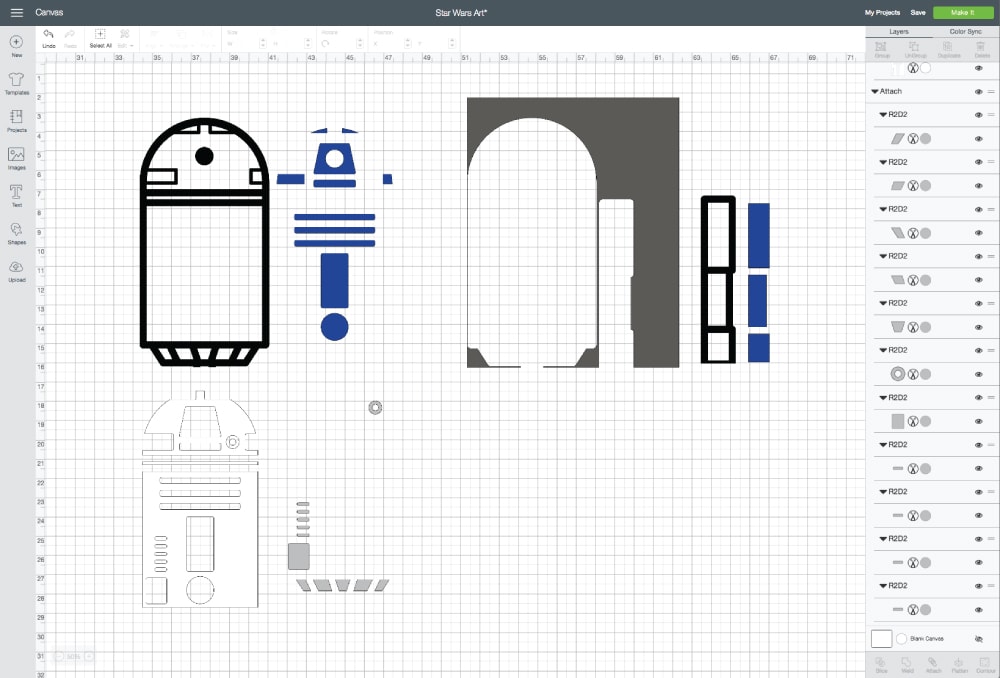This screenshot has width=1000, height=678.
Task: Switch to the Color Sync tab
Action: point(965,32)
